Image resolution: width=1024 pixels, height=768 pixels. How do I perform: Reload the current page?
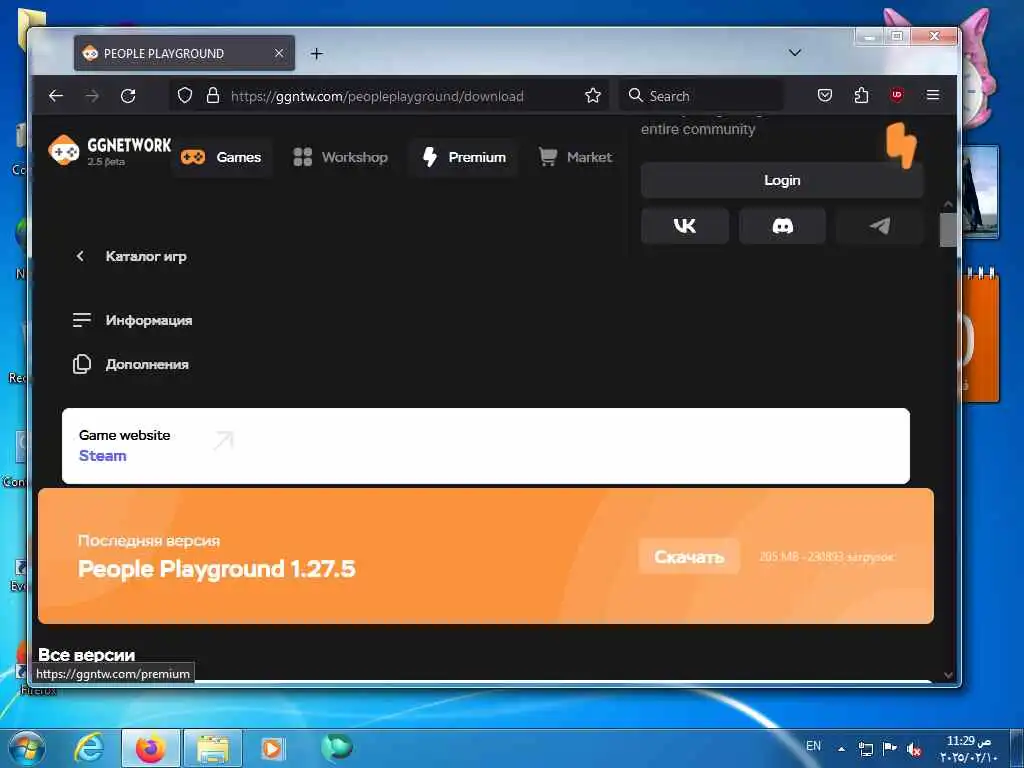tap(128, 96)
